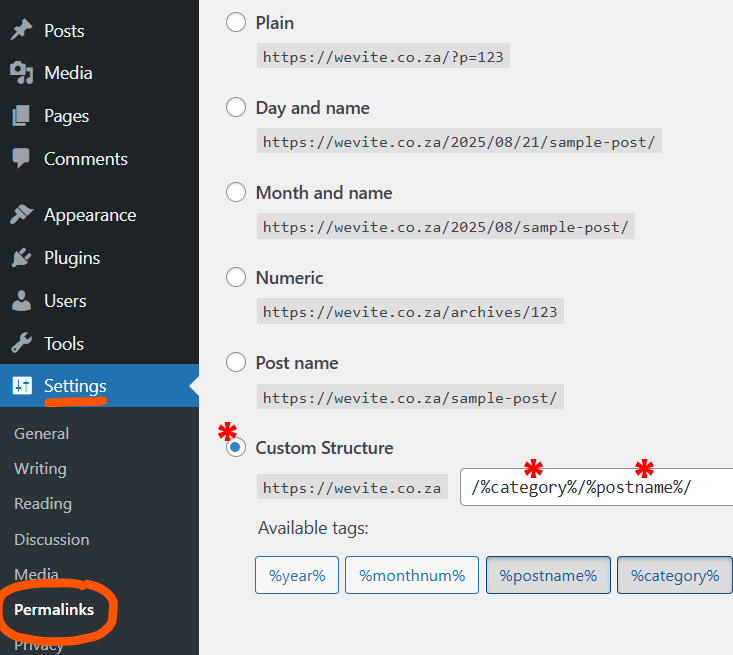Click the Numeric label
Viewport: 733px width, 655px height.
pyautogui.click(x=289, y=278)
